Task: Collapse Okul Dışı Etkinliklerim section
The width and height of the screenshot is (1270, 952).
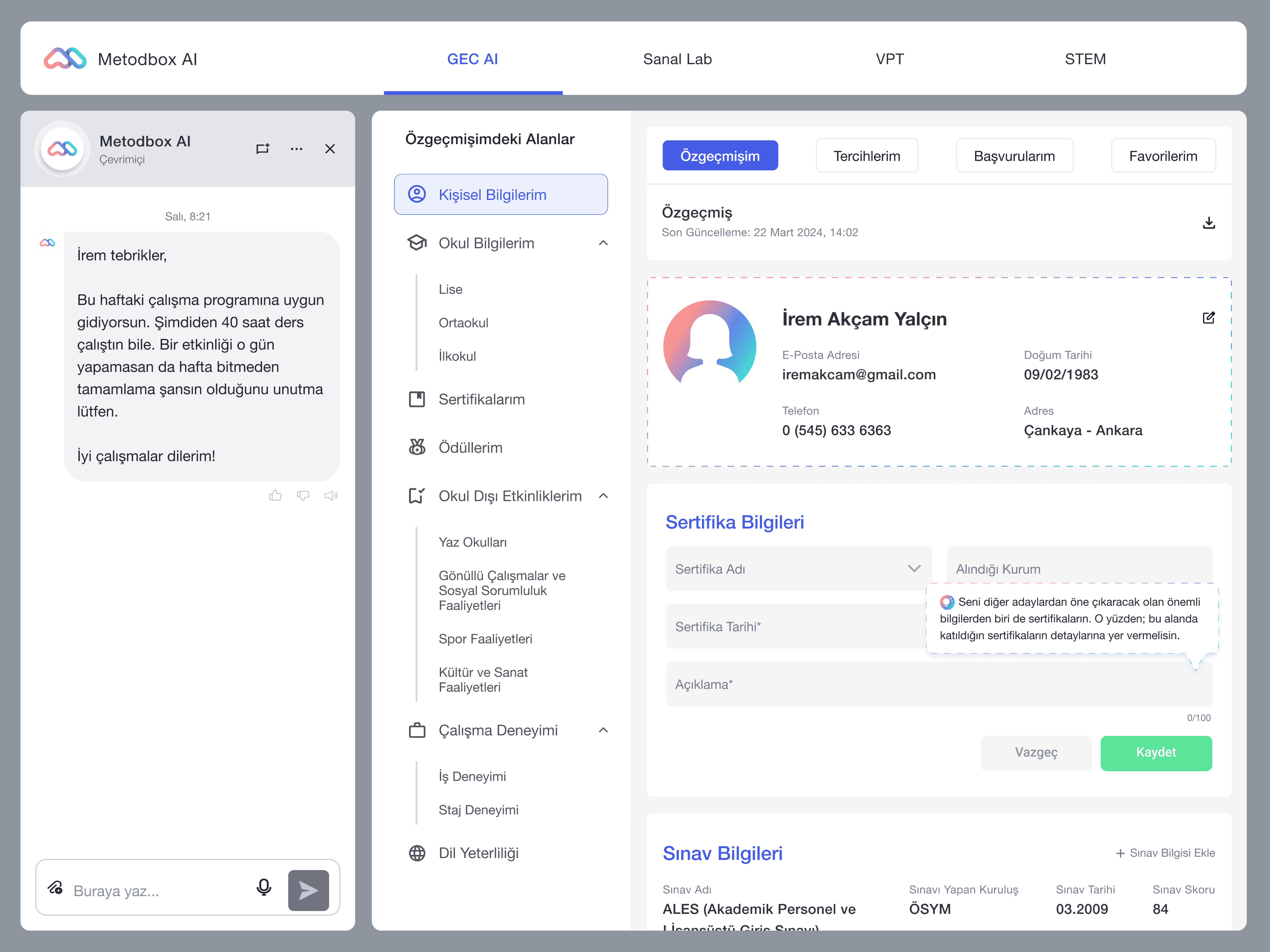Action: (x=603, y=495)
